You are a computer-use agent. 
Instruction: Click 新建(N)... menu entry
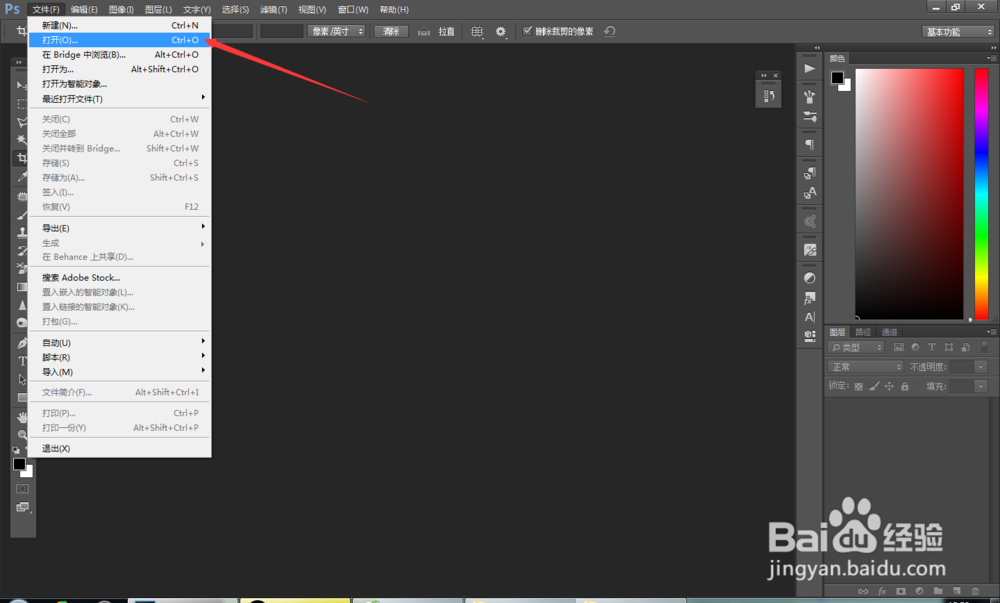coord(120,25)
